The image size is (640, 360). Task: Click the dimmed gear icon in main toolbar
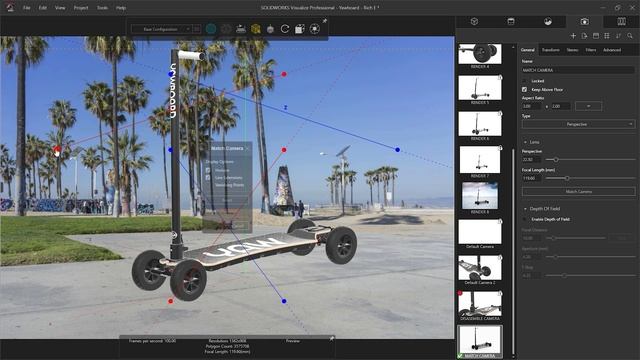point(226,29)
